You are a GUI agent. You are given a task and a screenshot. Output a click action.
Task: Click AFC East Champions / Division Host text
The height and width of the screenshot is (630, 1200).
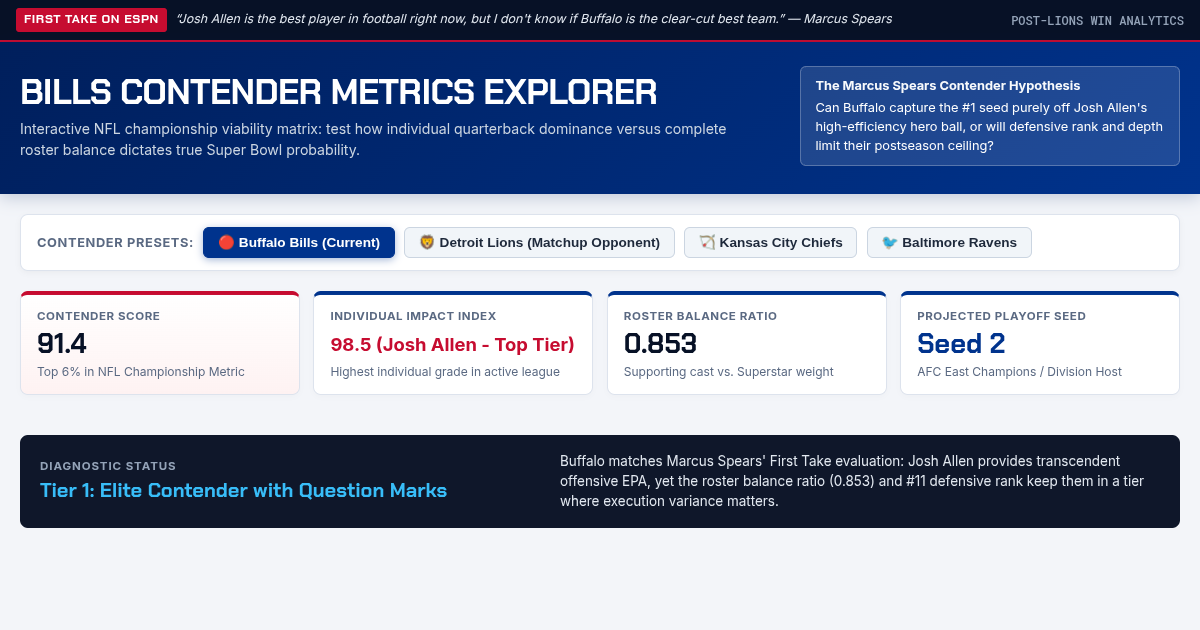pyautogui.click(x=1019, y=372)
